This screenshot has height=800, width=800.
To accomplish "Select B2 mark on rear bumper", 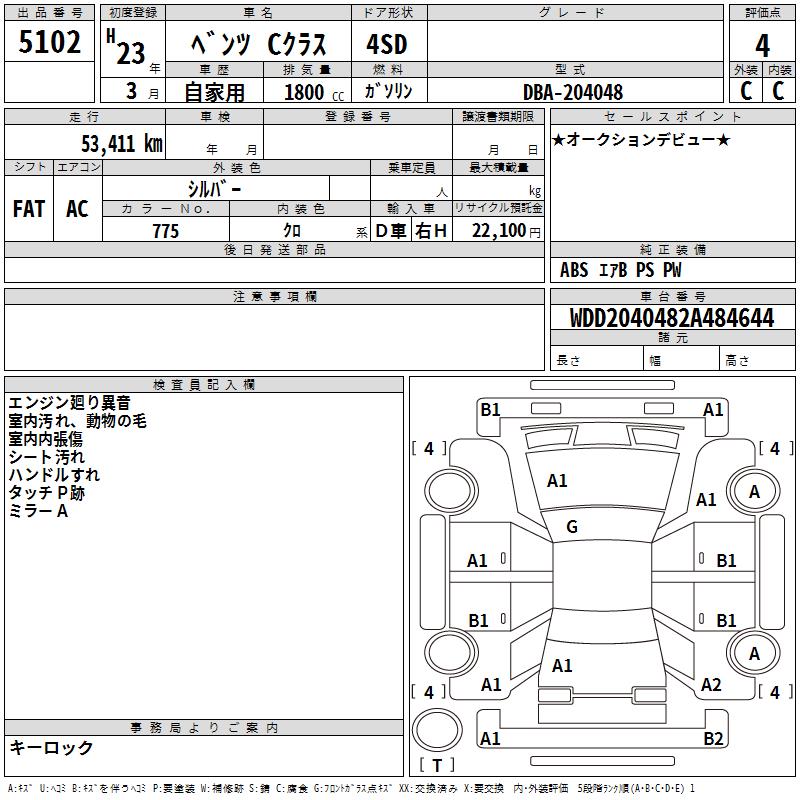I will pyautogui.click(x=713, y=738).
